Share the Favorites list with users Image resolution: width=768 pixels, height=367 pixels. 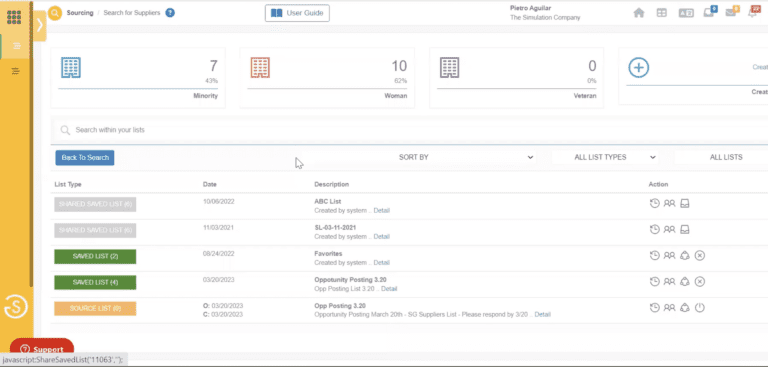pos(670,255)
